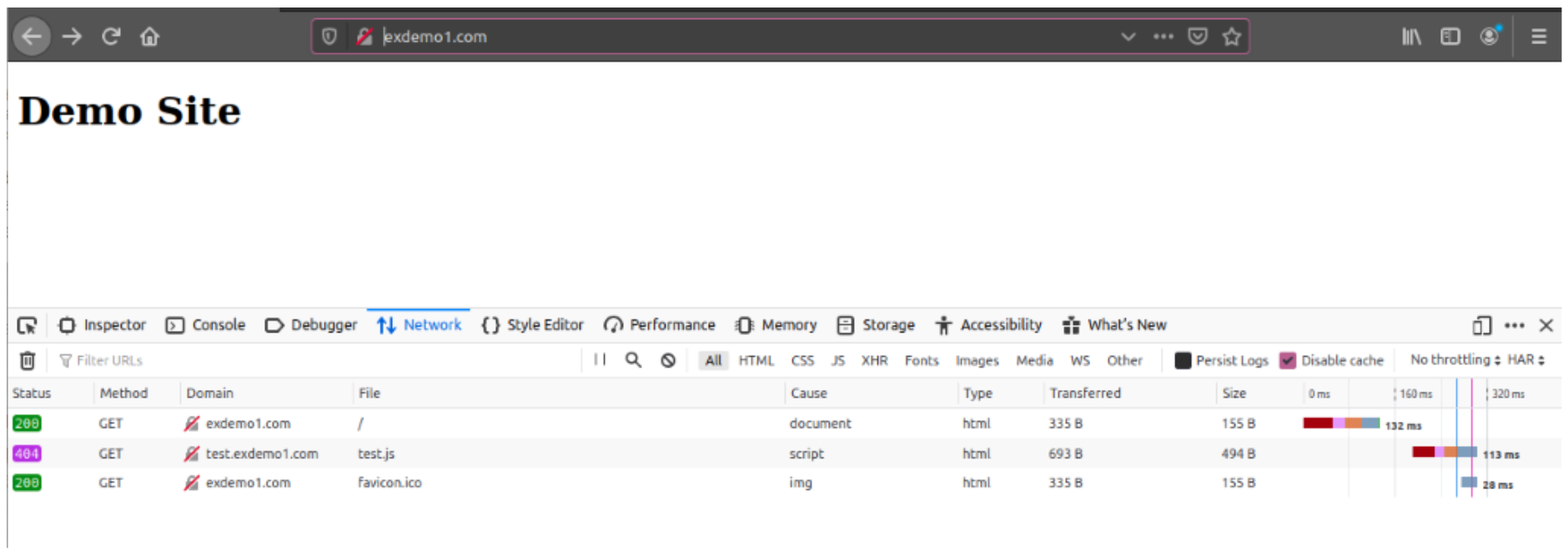The image size is (1568, 555).
Task: Select the favicon.ico request row
Action: click(784, 482)
